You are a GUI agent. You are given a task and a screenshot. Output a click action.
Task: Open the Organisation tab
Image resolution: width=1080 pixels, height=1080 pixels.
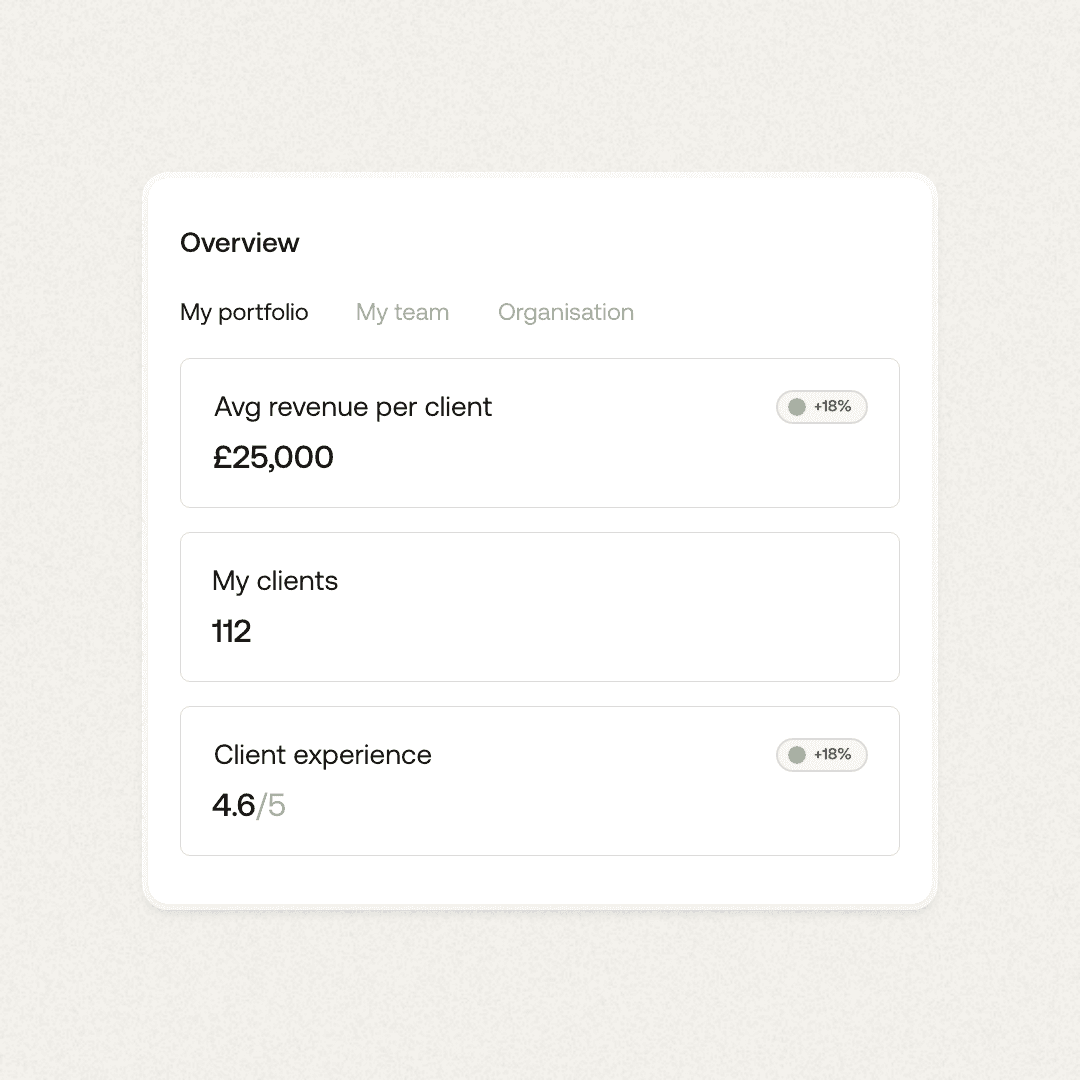tap(565, 312)
